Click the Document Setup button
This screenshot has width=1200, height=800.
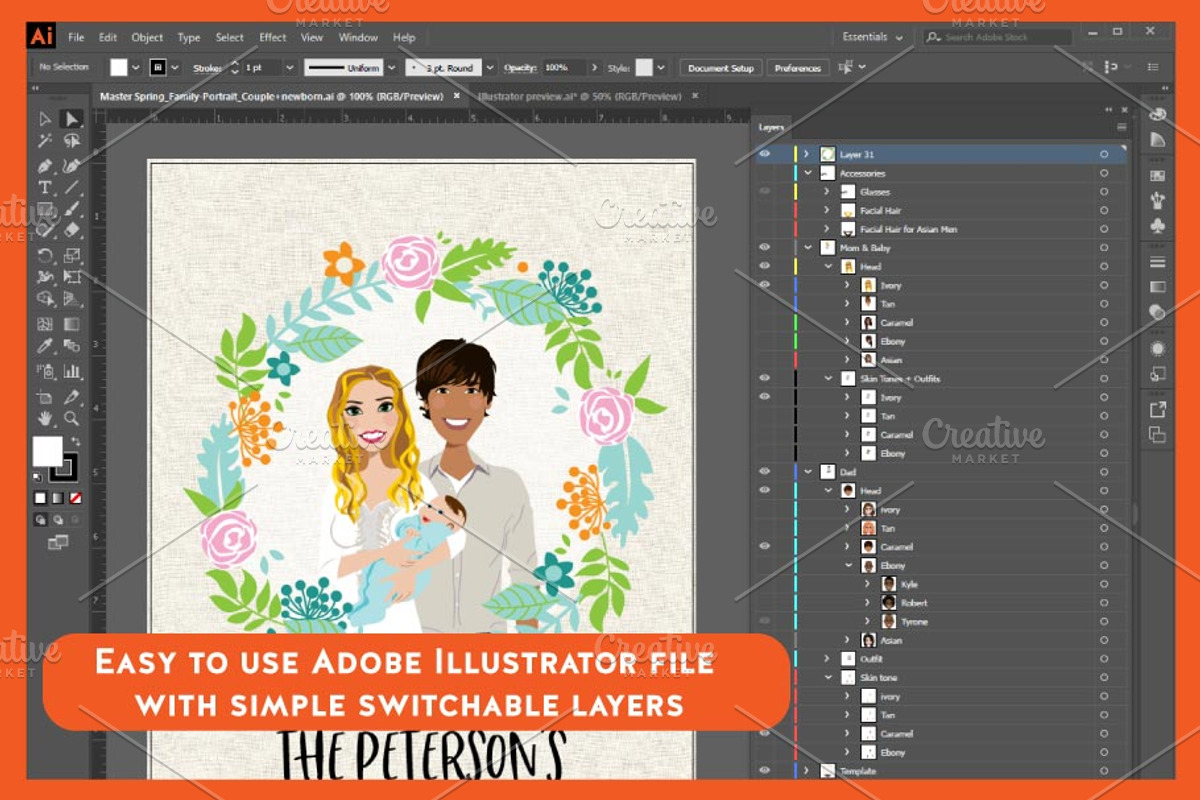(x=721, y=68)
